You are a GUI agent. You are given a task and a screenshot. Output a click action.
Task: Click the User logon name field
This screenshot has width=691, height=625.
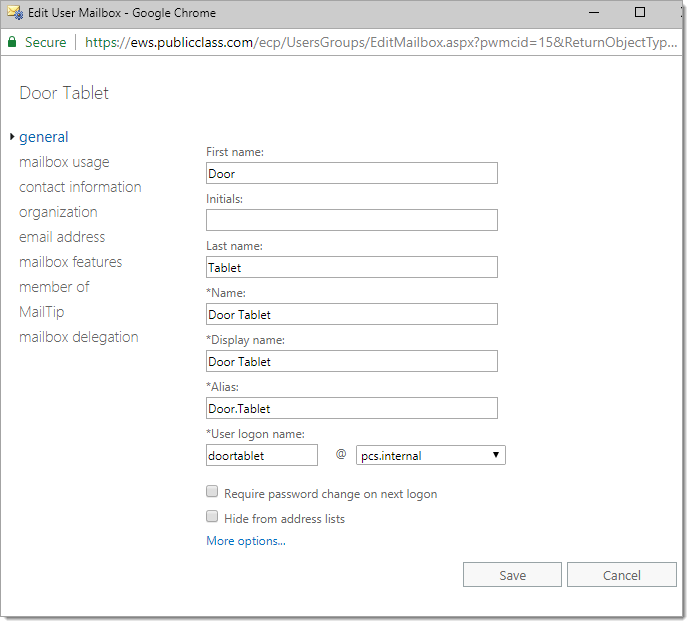[x=261, y=456]
